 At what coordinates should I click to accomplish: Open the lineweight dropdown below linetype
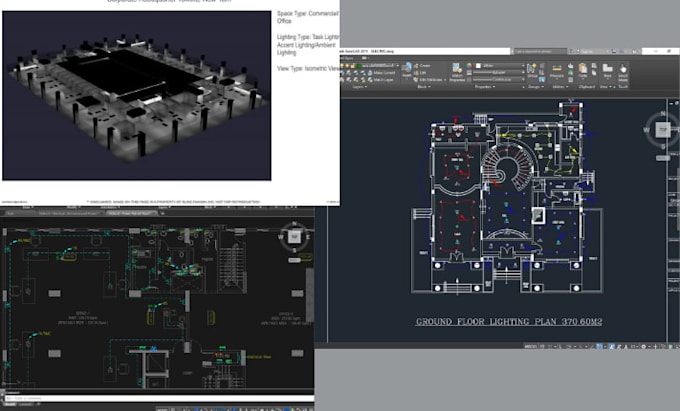coord(499,79)
